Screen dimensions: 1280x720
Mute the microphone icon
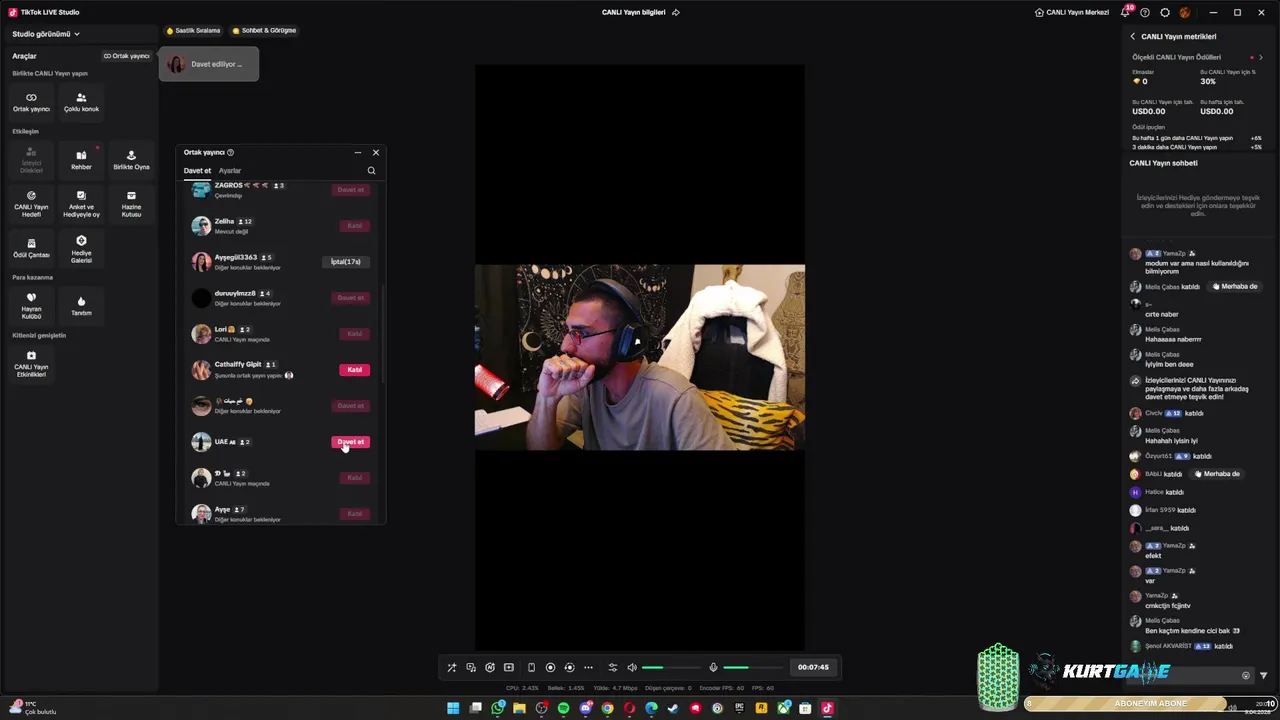pyautogui.click(x=713, y=667)
